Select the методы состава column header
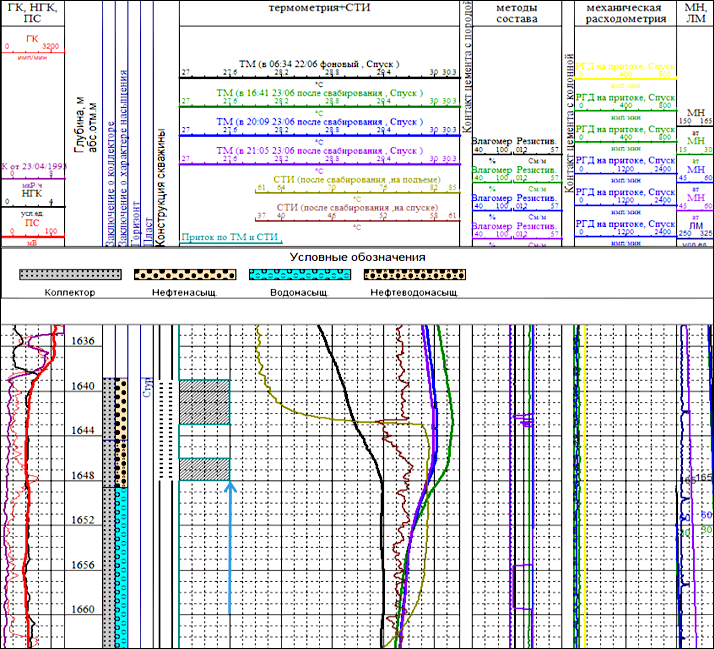This screenshot has width=714, height=649. pos(517,13)
